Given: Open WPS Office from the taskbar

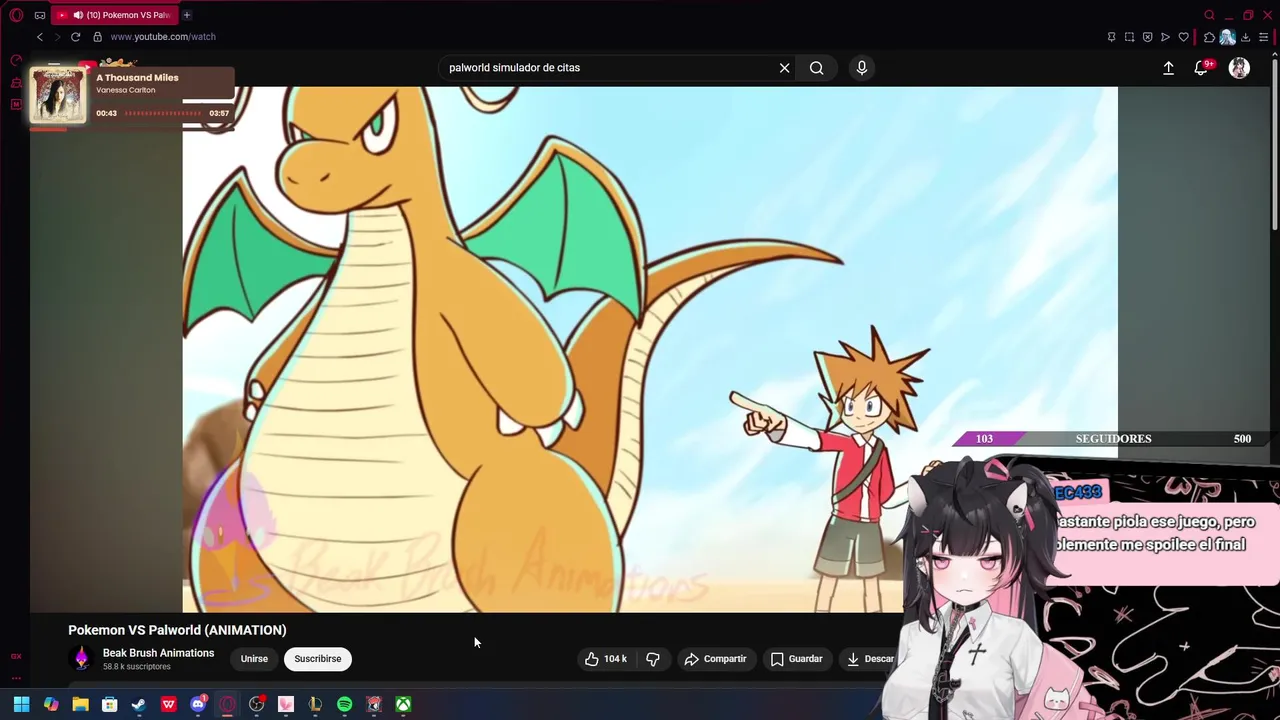Looking at the screenshot, I should point(168,704).
